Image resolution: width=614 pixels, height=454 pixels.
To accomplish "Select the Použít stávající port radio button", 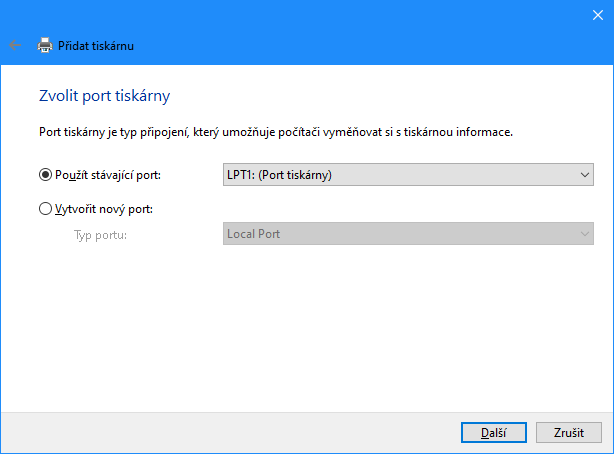I will coord(45,175).
